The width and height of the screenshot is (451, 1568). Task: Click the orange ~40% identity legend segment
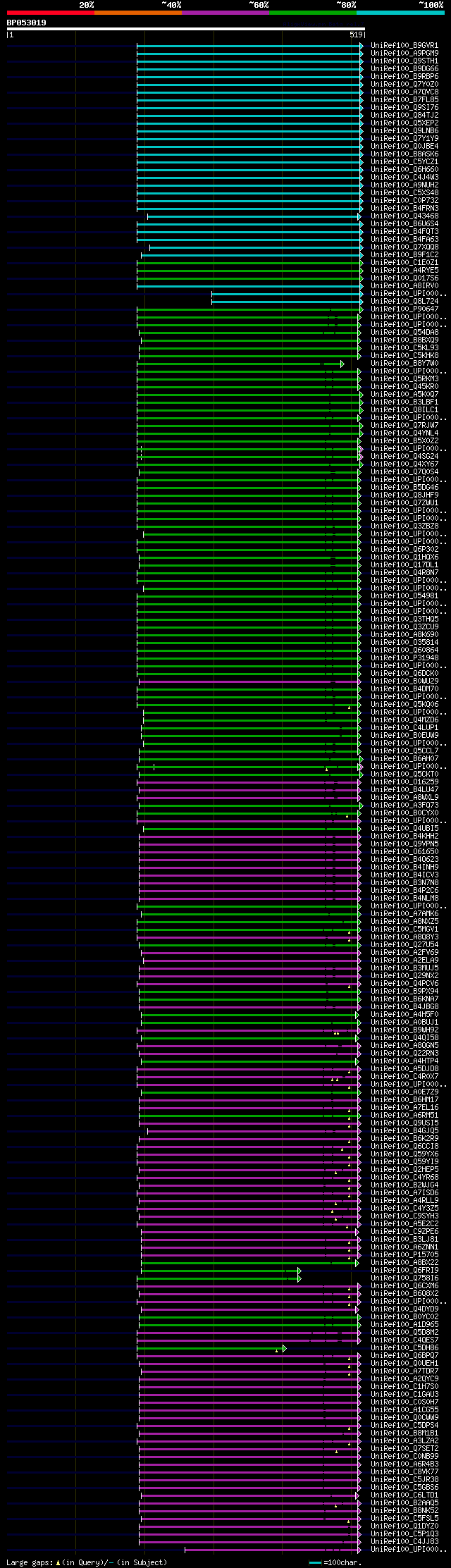coord(137,13)
